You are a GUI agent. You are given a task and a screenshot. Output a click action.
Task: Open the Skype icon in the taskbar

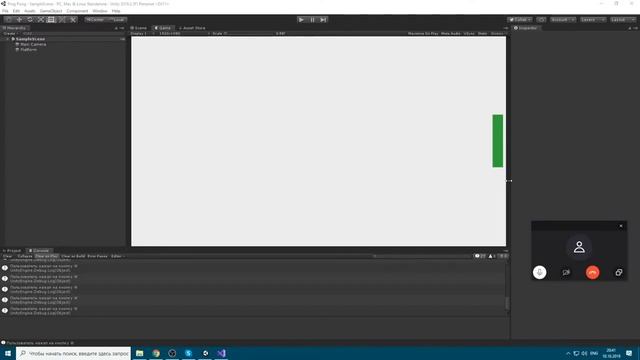point(189,353)
